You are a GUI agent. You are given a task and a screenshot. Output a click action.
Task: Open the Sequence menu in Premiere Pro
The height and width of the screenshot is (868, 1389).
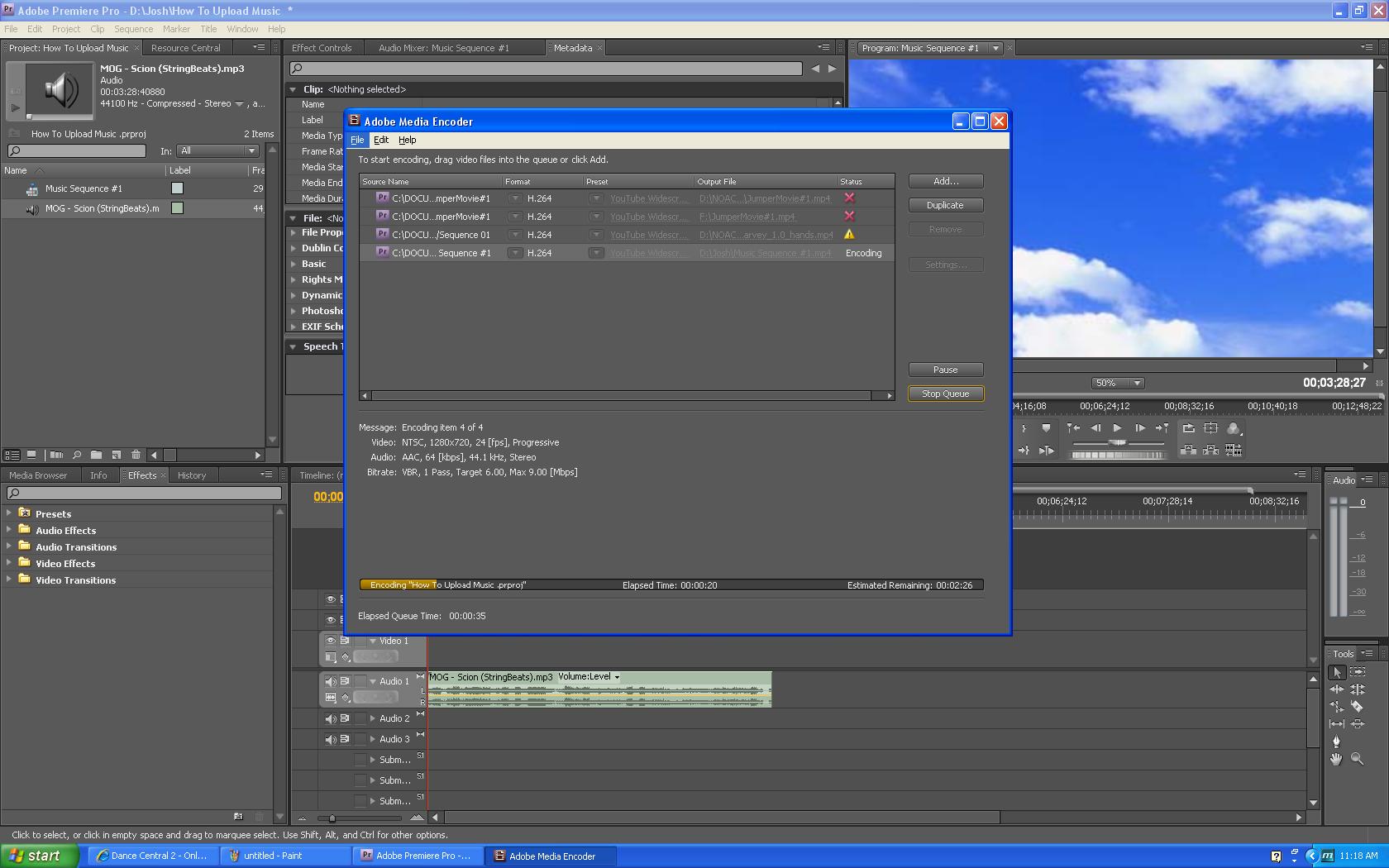(133, 29)
